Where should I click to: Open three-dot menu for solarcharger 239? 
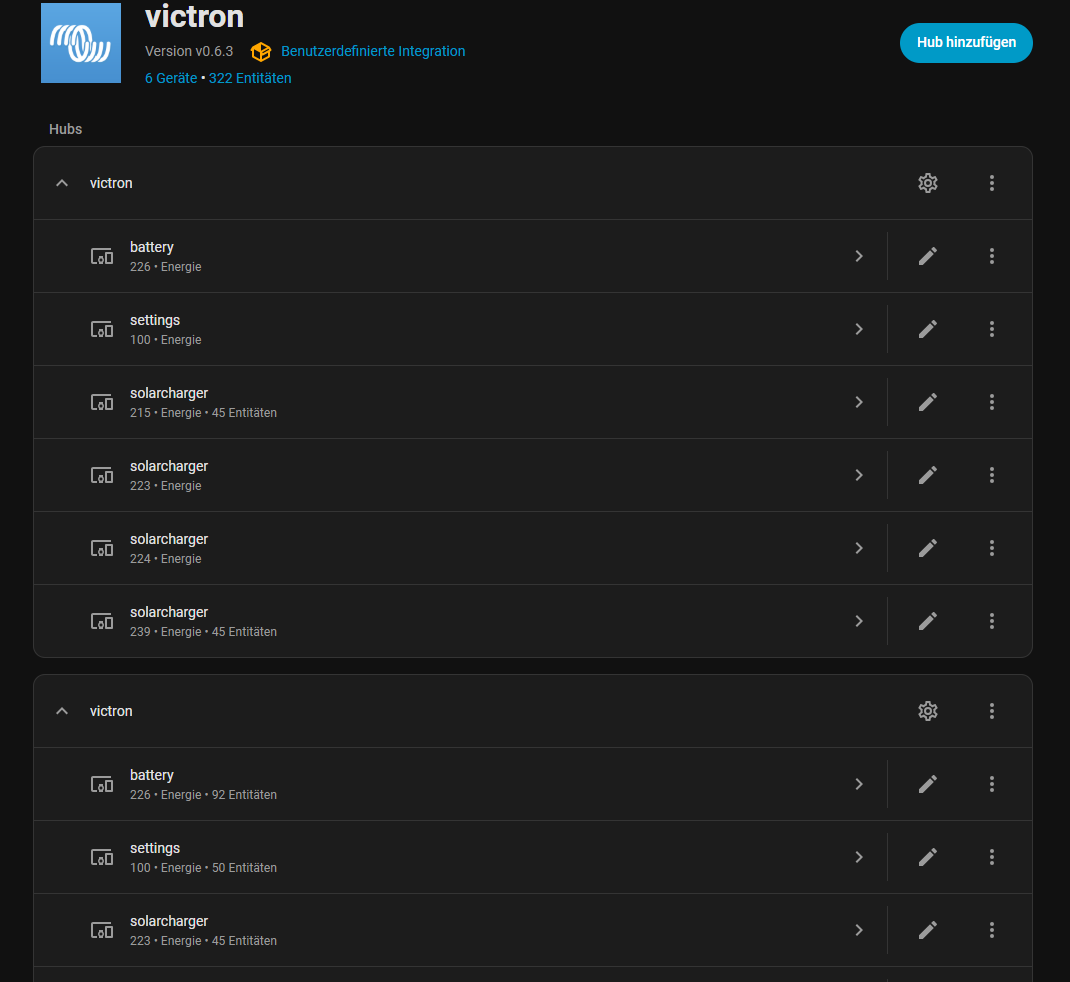(991, 621)
